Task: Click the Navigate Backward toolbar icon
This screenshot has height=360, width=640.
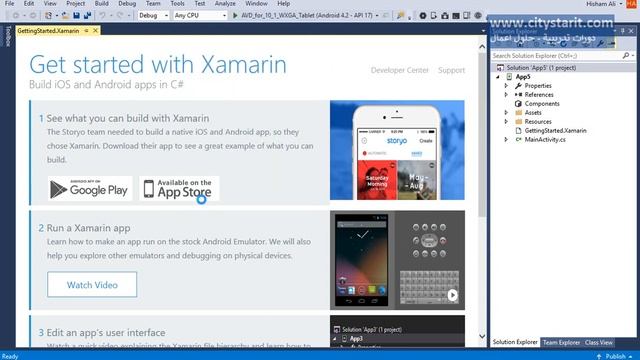Action: click(16, 16)
